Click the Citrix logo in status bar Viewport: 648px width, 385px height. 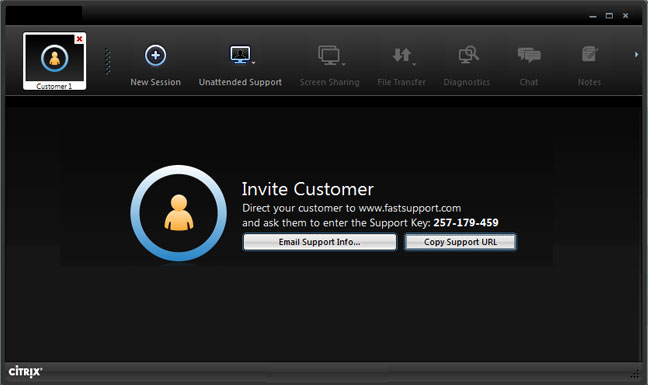coord(25,371)
